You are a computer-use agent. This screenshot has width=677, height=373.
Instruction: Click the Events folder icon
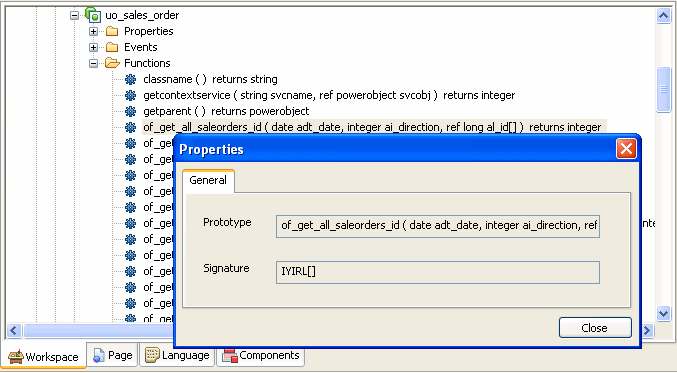pyautogui.click(x=112, y=47)
